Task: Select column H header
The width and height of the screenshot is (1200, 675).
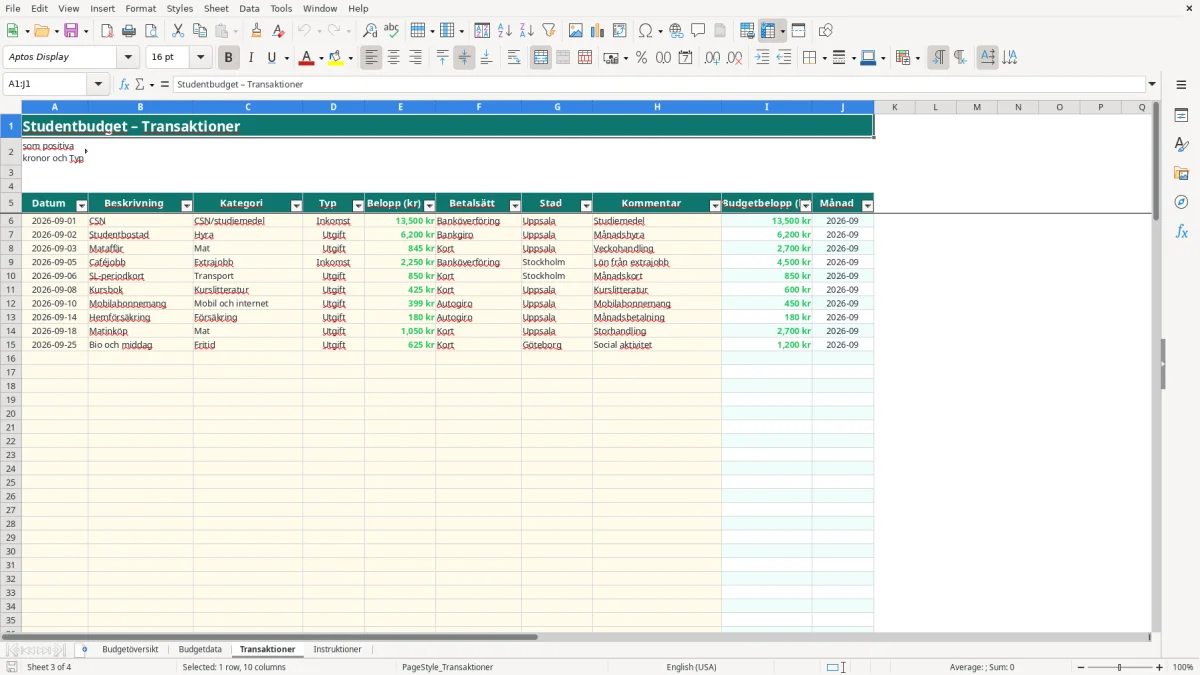Action: click(x=657, y=107)
